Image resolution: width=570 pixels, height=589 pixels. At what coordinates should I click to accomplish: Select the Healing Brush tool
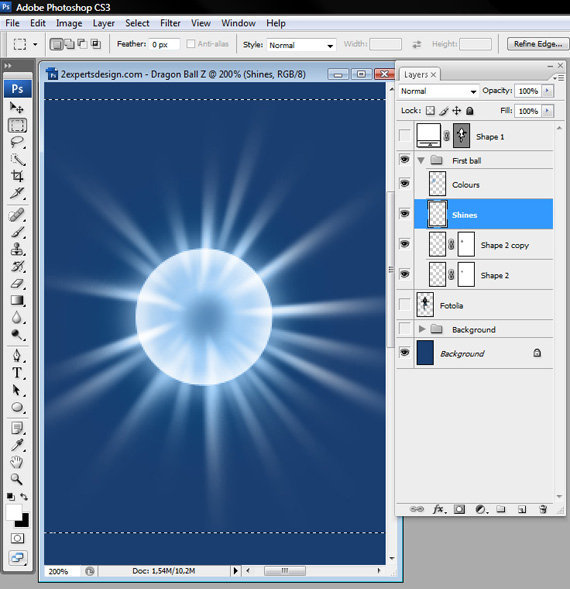(x=17, y=215)
